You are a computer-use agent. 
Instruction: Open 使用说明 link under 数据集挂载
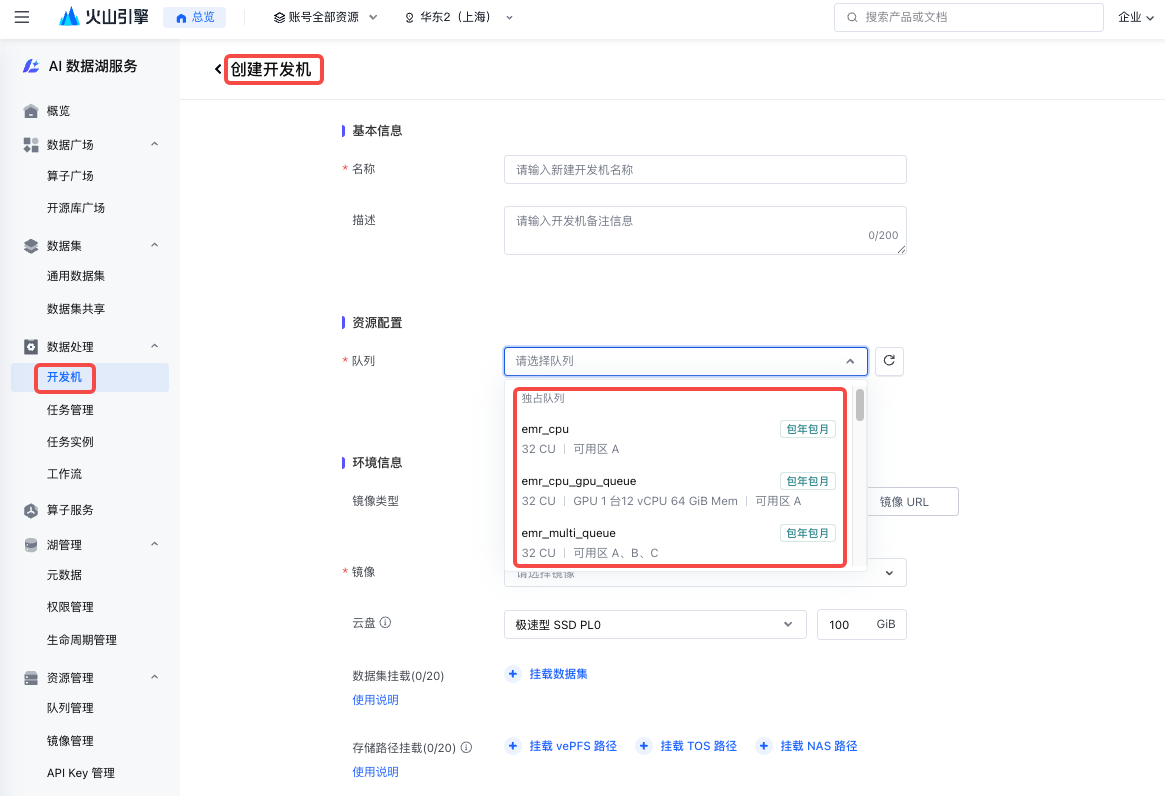[x=375, y=700]
